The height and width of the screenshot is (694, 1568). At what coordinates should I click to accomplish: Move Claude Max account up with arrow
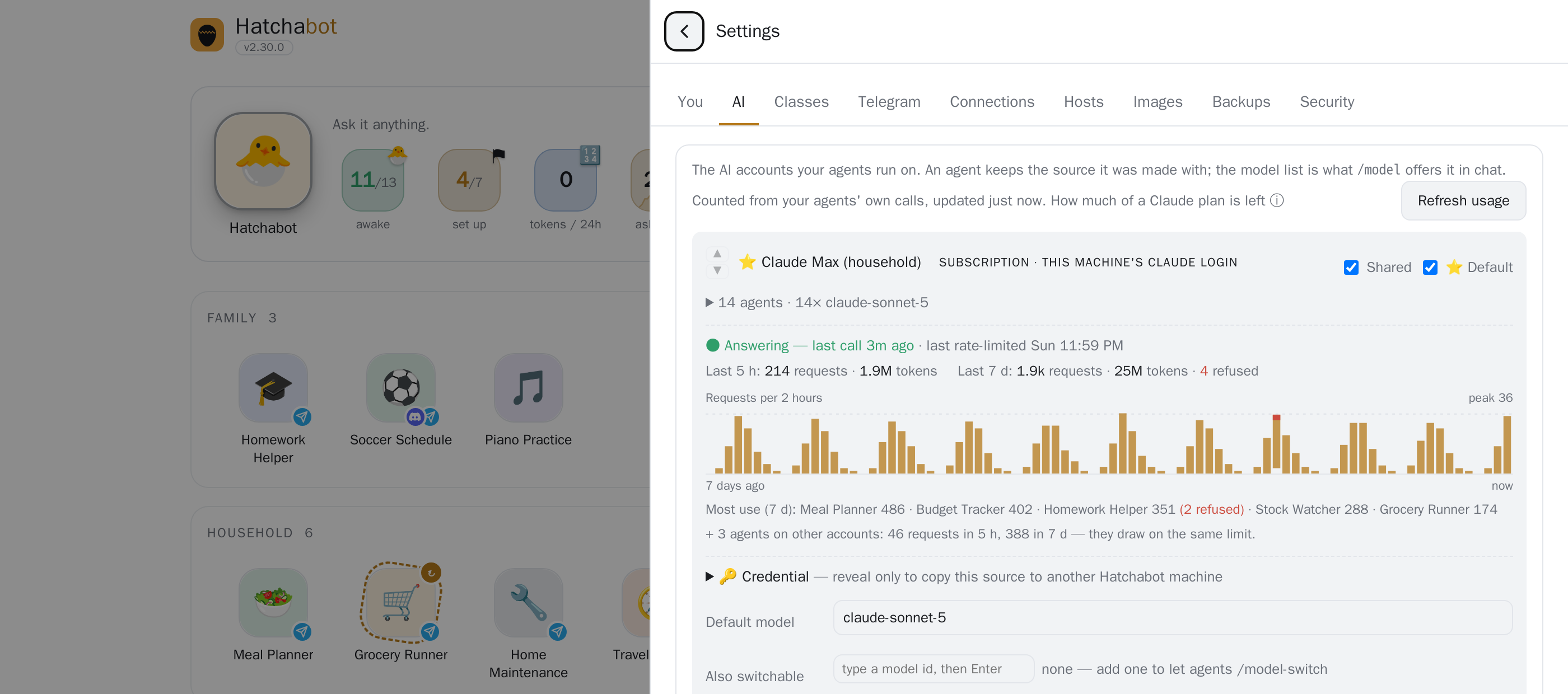pos(717,253)
